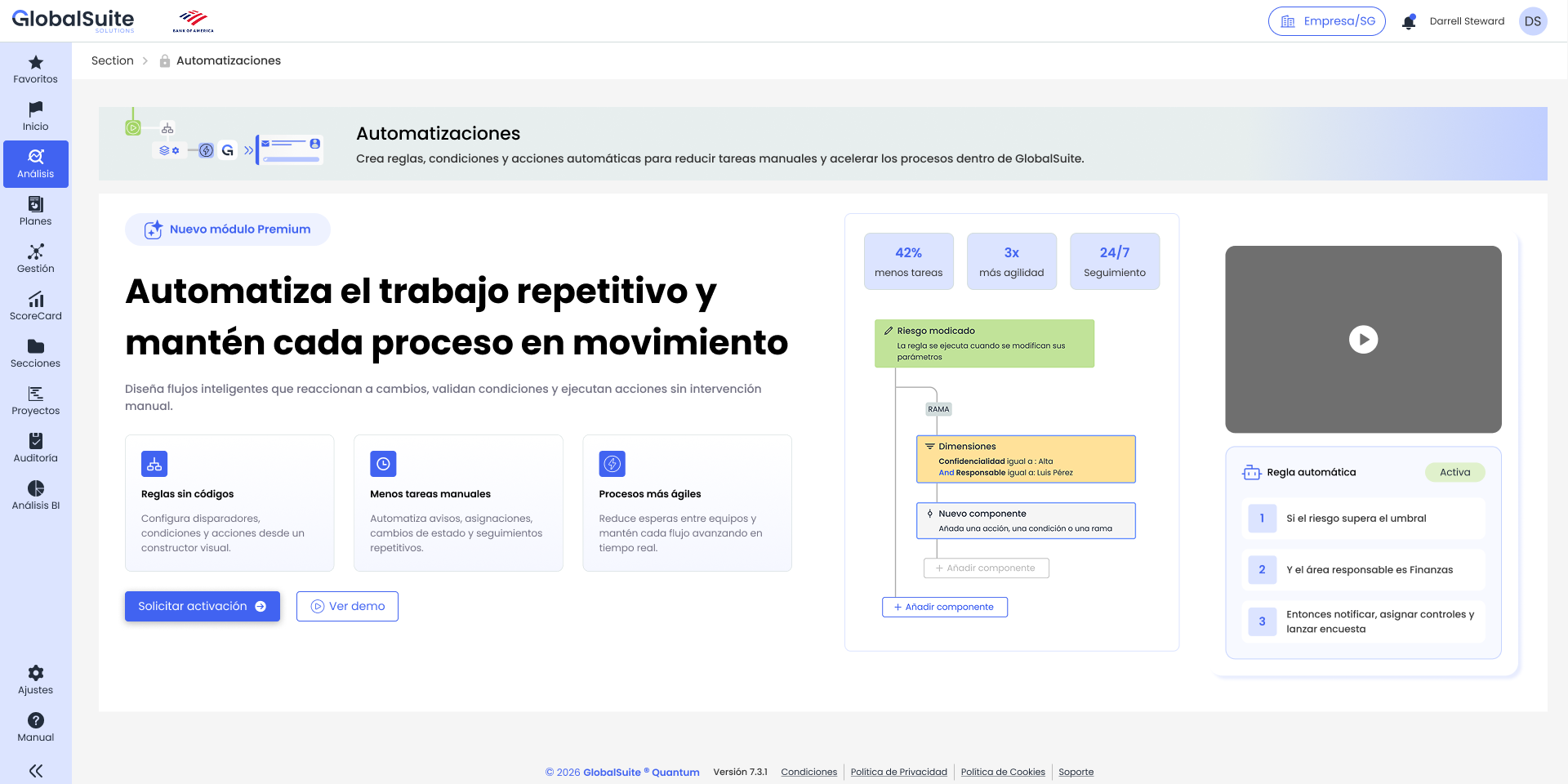
Task: Open Análisis BI from the sidebar
Action: coord(36,496)
